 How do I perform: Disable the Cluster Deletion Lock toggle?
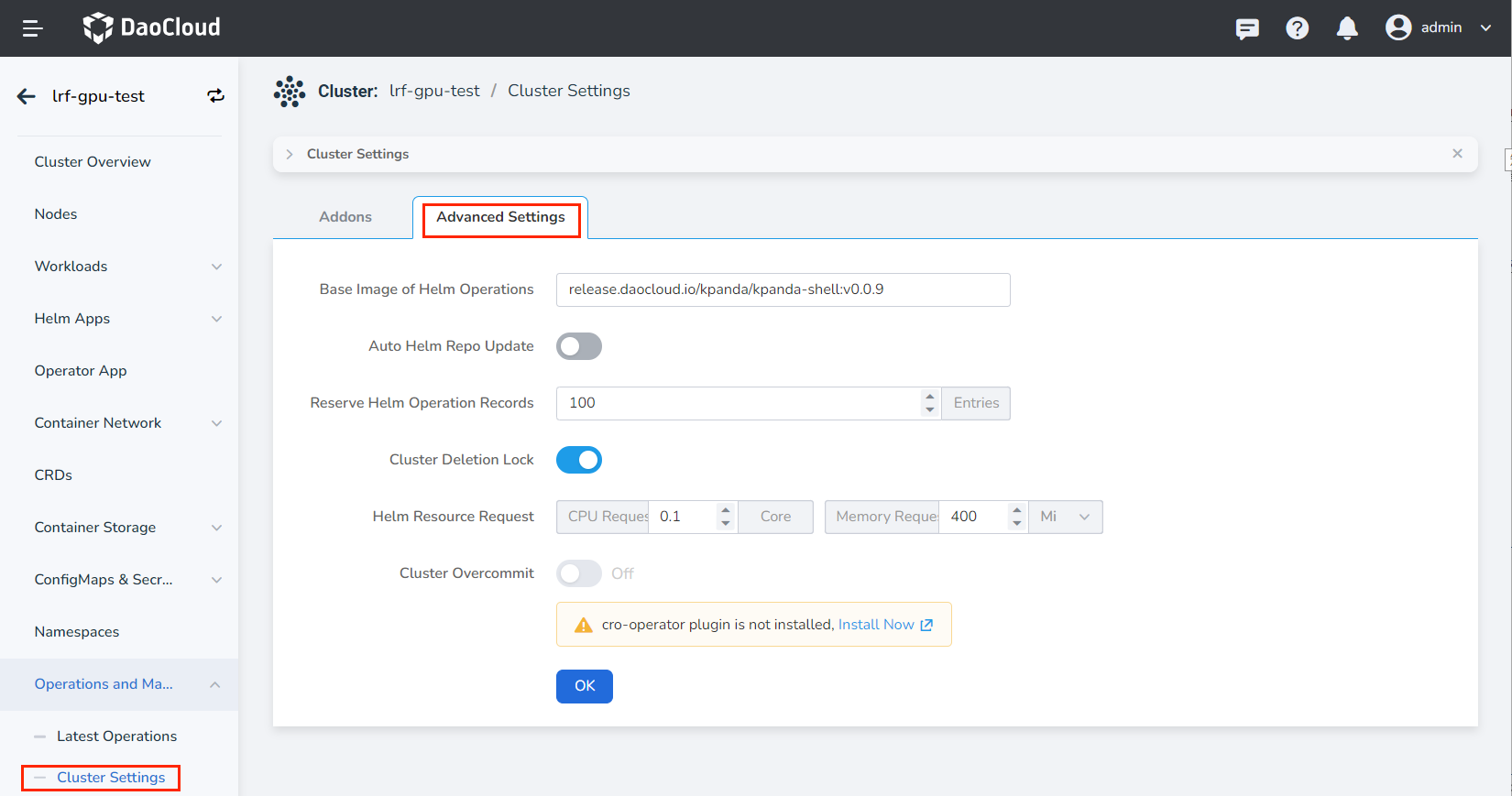(x=578, y=460)
